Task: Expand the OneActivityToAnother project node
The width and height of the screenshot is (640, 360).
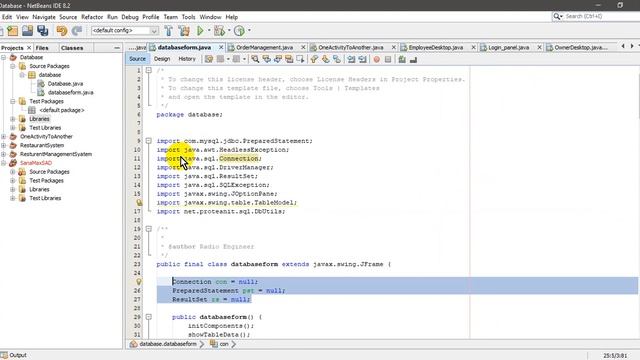Action: 4,137
